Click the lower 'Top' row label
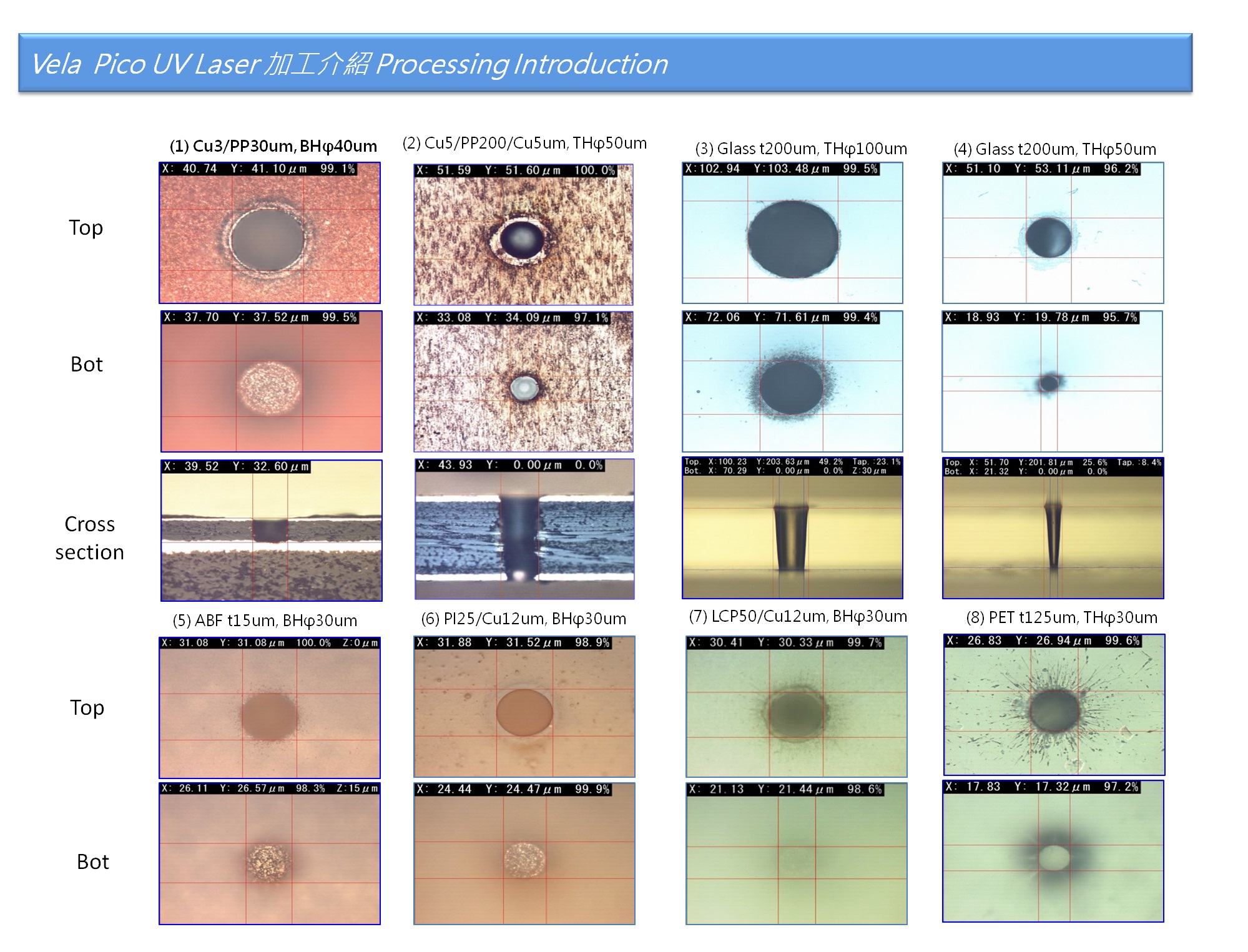This screenshot has width=1248, height=952. click(87, 708)
